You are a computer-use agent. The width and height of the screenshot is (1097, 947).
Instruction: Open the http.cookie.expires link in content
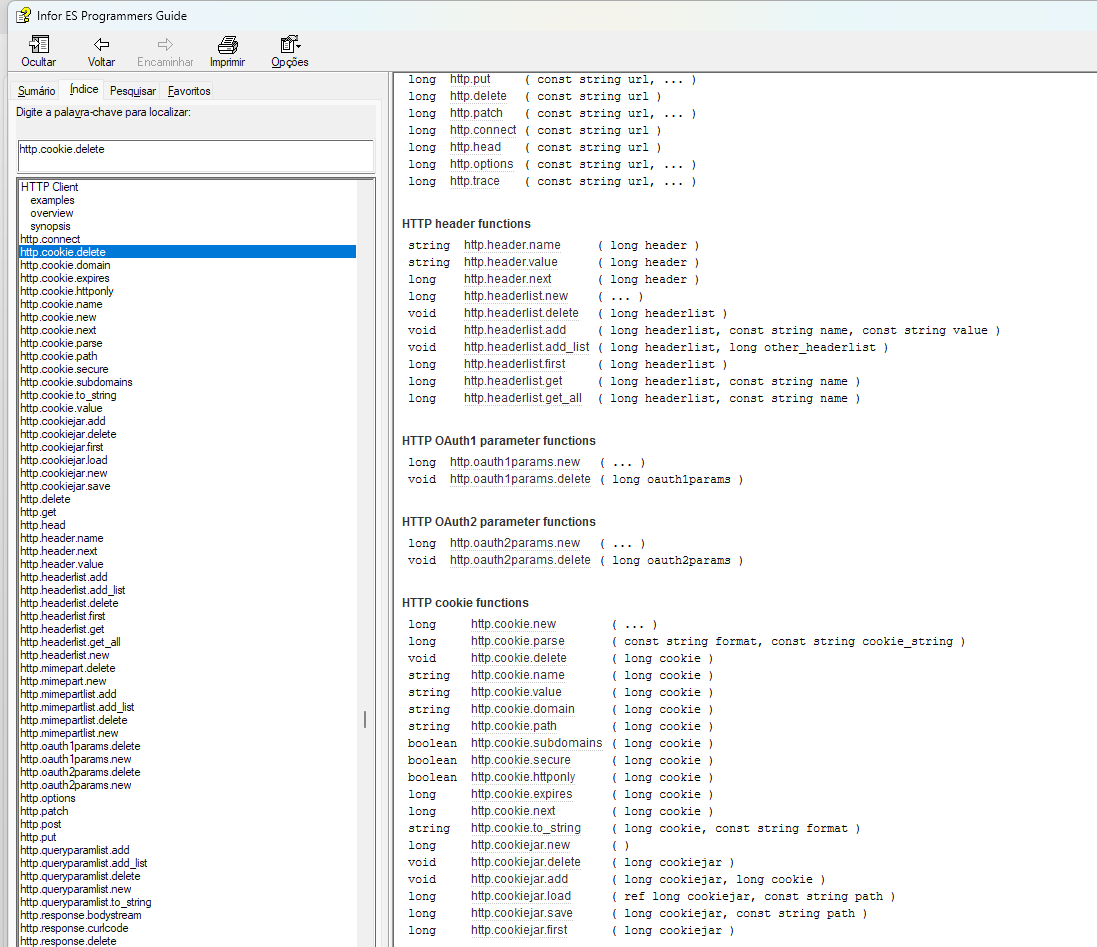click(x=522, y=795)
